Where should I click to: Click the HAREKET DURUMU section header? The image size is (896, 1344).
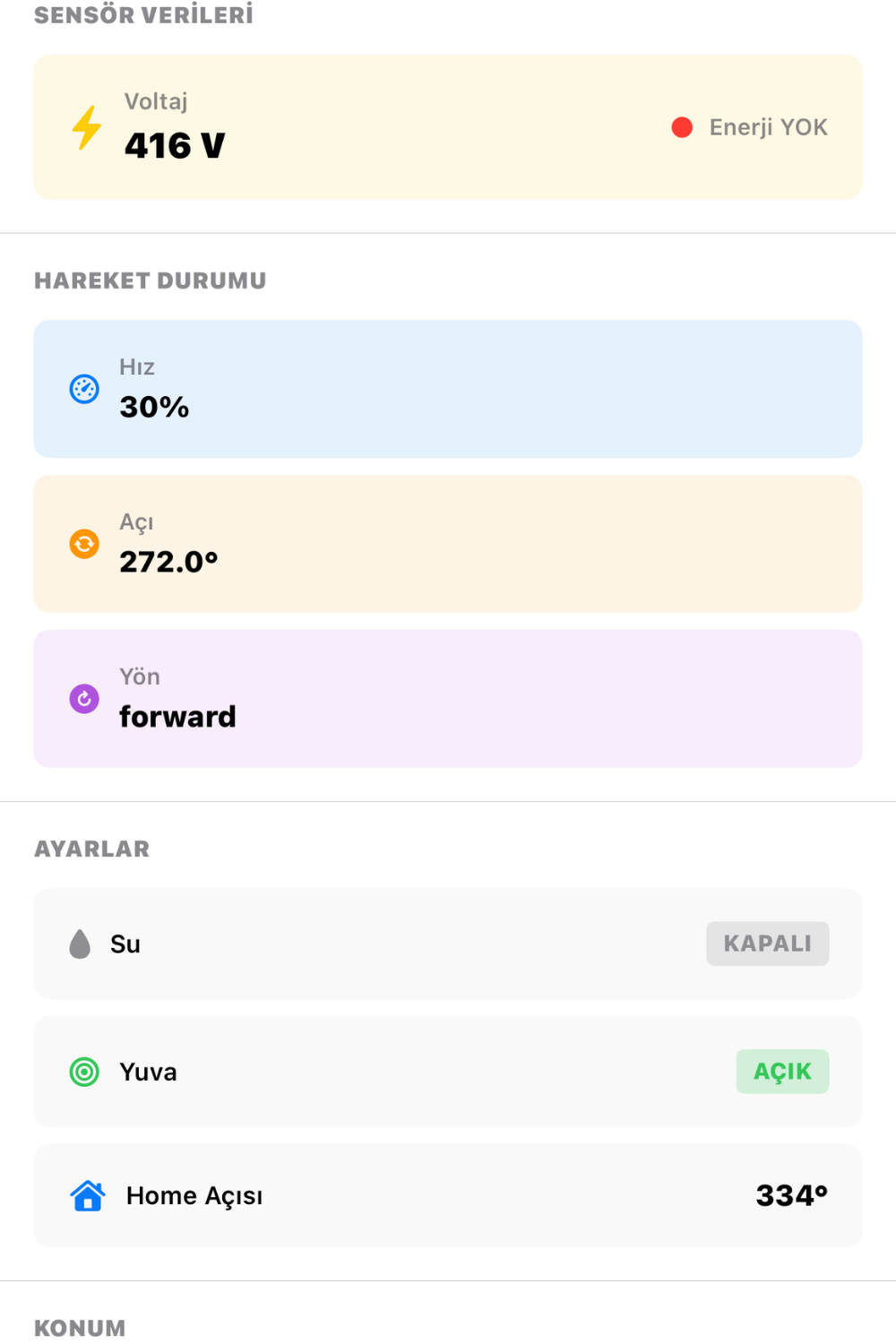click(151, 281)
